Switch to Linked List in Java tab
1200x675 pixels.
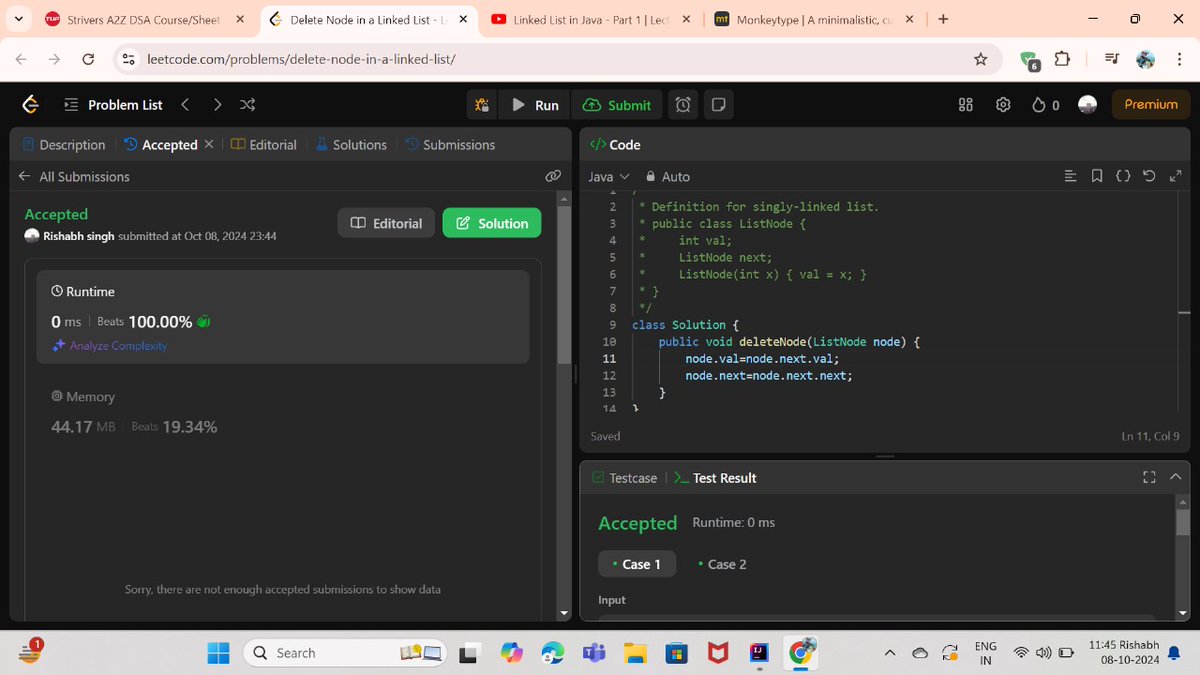pos(592,19)
